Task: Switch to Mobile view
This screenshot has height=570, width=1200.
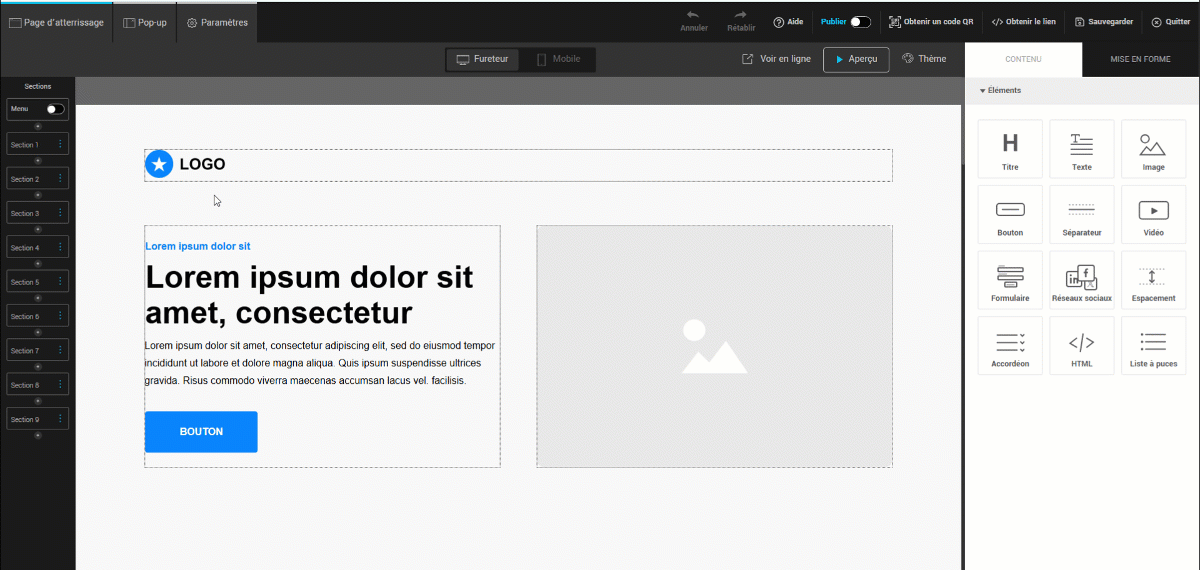Action: pyautogui.click(x=558, y=60)
